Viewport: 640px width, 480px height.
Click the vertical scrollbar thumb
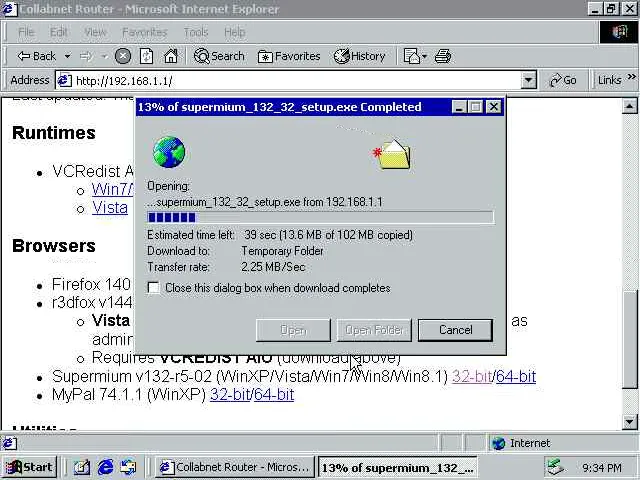(629, 340)
